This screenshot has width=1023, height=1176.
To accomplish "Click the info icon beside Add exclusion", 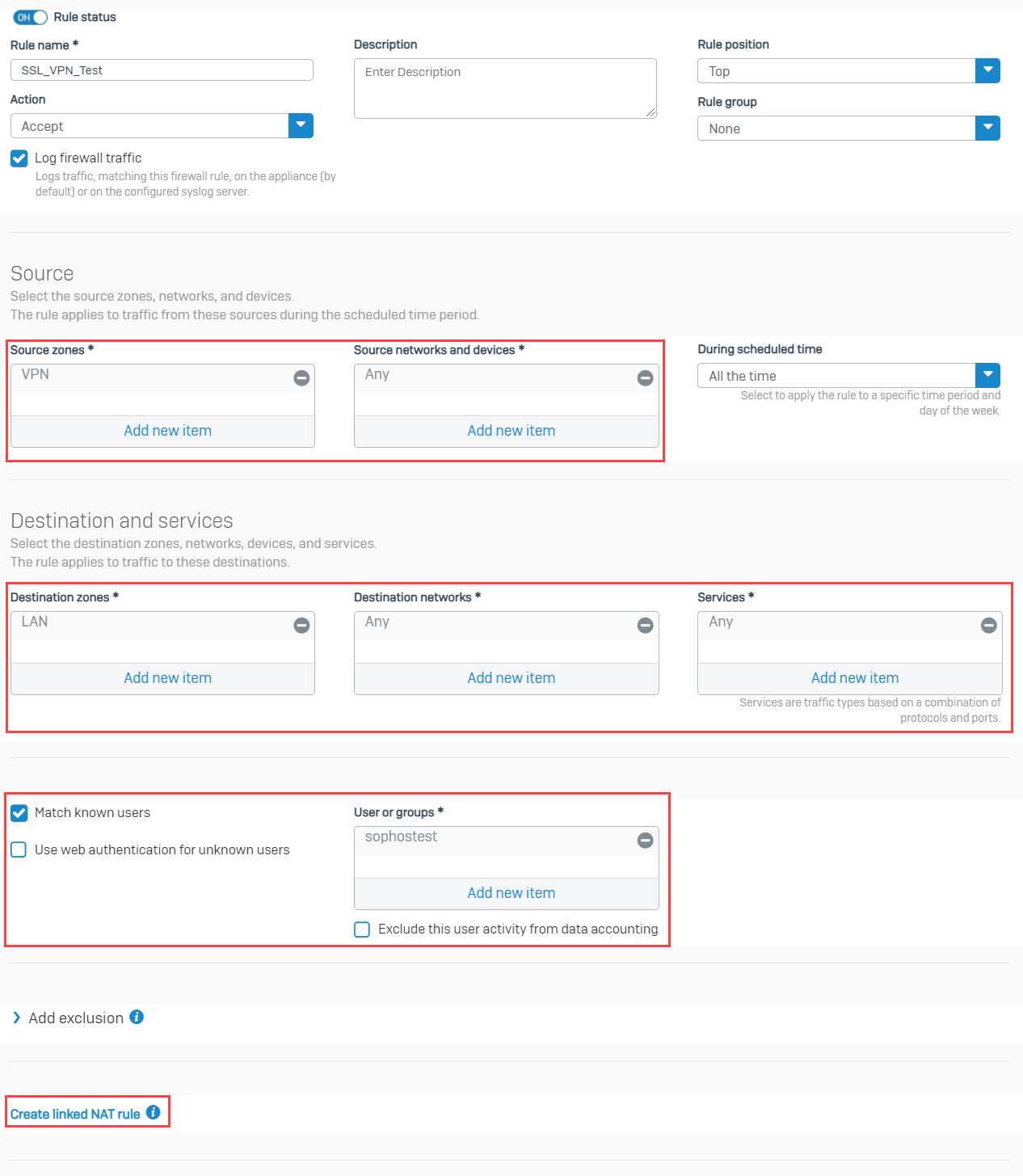I will click(137, 1017).
